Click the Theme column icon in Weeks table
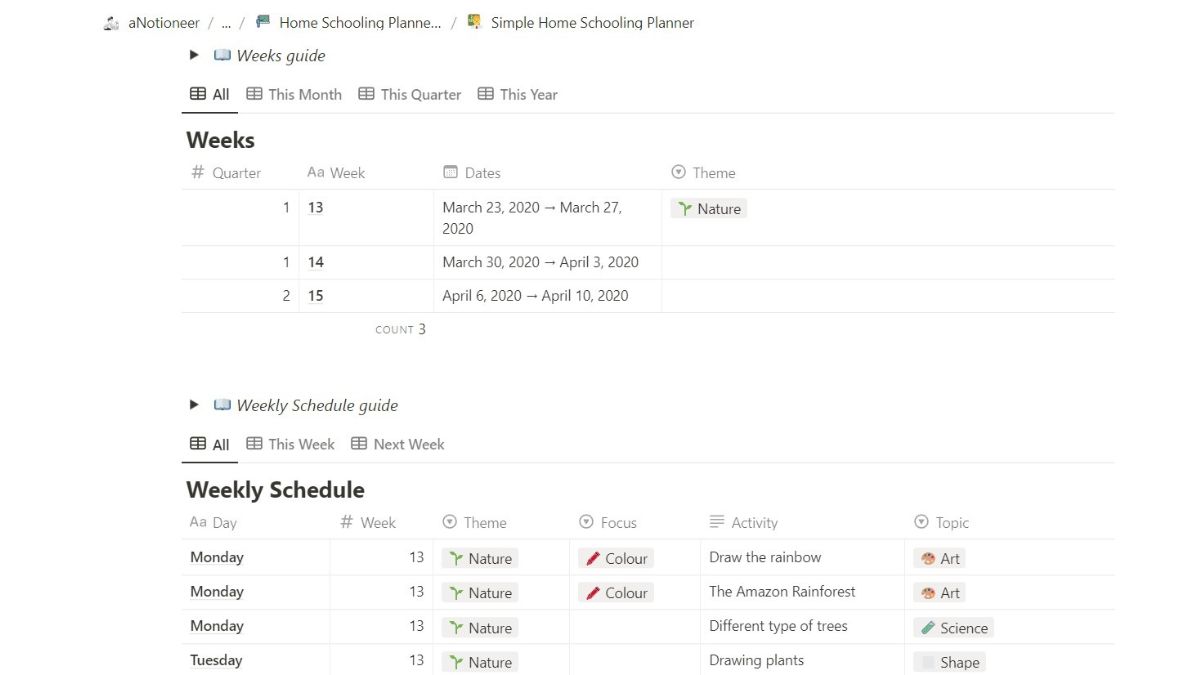Image resolution: width=1200 pixels, height=675 pixels. 678,173
